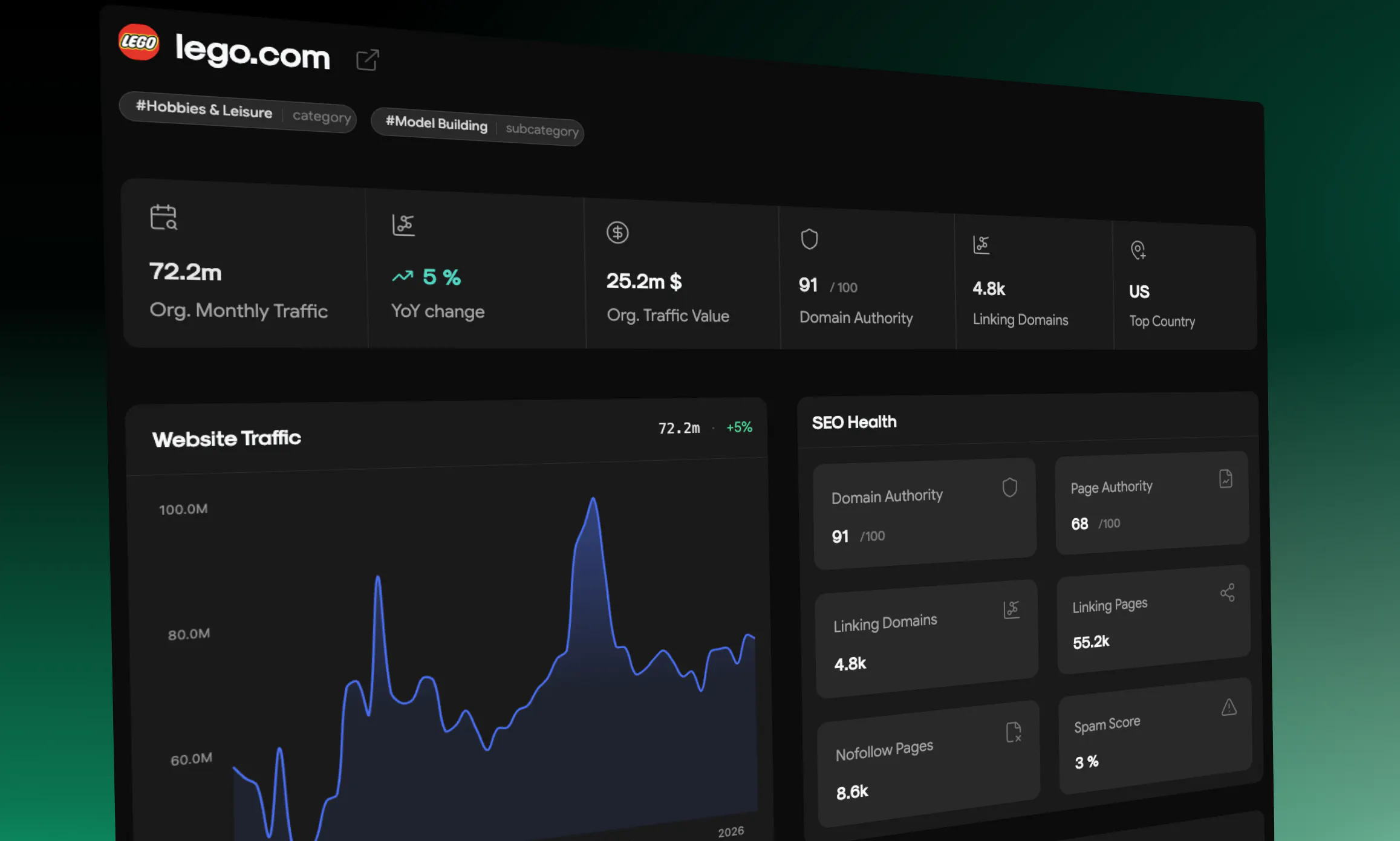The width and height of the screenshot is (1400, 841).
Task: Click the calendar search icon above 72.2m
Action: [x=163, y=218]
